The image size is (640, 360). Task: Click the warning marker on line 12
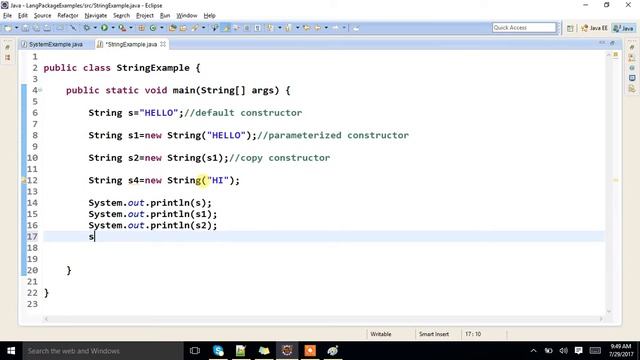(x=24, y=180)
